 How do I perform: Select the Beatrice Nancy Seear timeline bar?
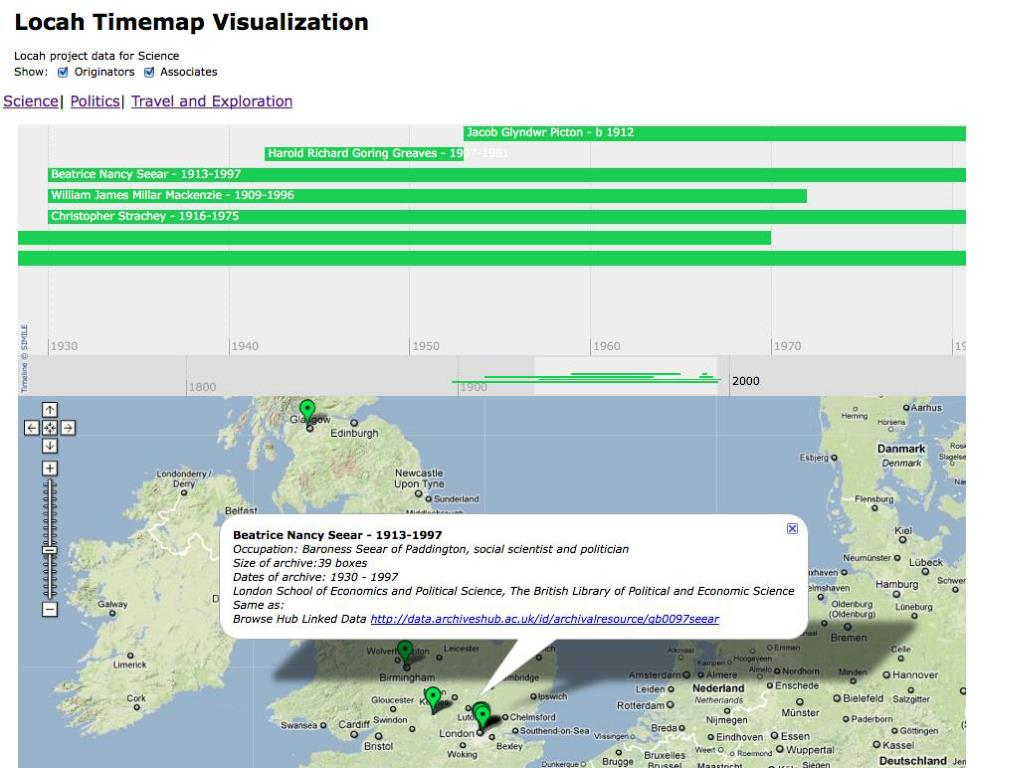[x=507, y=174]
